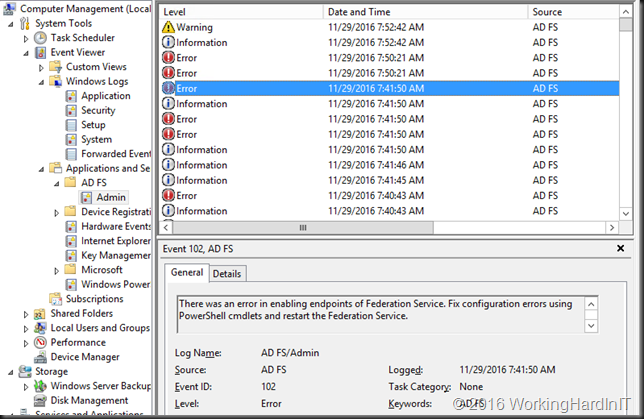This screenshot has height=419, width=644.
Task: Click the Admin log icon under AD FS
Action: pyautogui.click(x=86, y=198)
